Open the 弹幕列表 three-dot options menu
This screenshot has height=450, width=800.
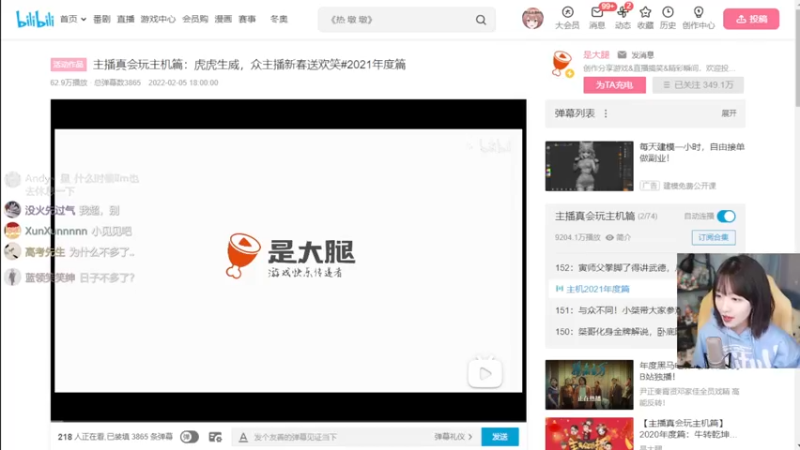606,114
